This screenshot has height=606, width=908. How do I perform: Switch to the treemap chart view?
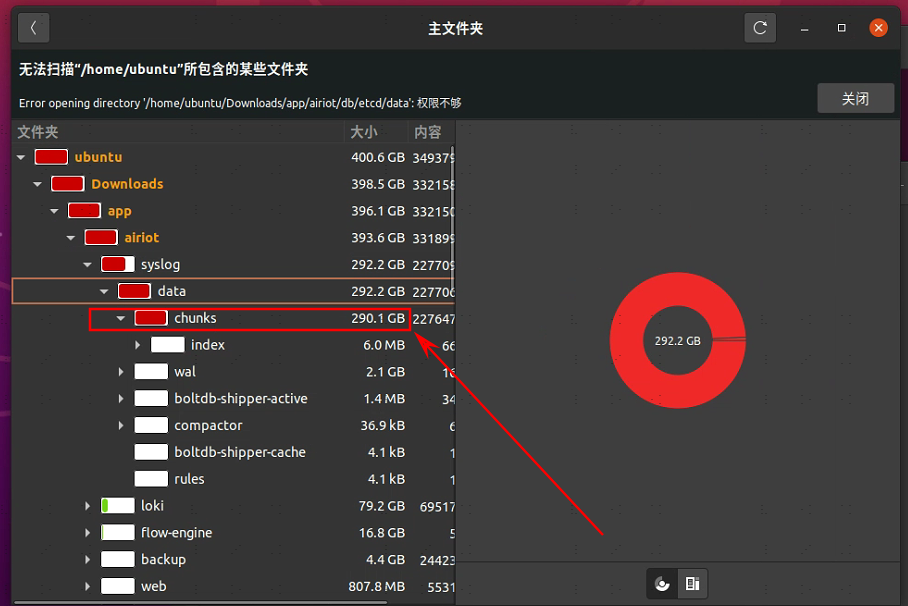(691, 584)
